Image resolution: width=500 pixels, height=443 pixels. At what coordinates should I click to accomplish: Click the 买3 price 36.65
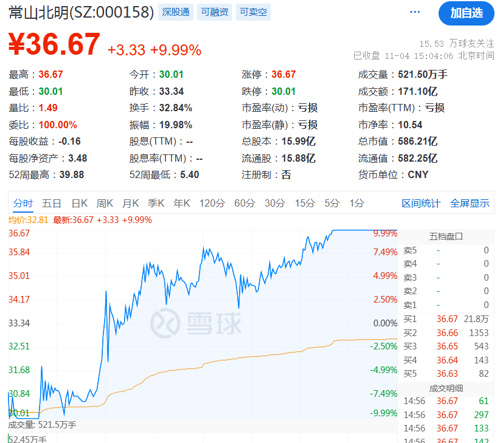pyautogui.click(x=447, y=346)
